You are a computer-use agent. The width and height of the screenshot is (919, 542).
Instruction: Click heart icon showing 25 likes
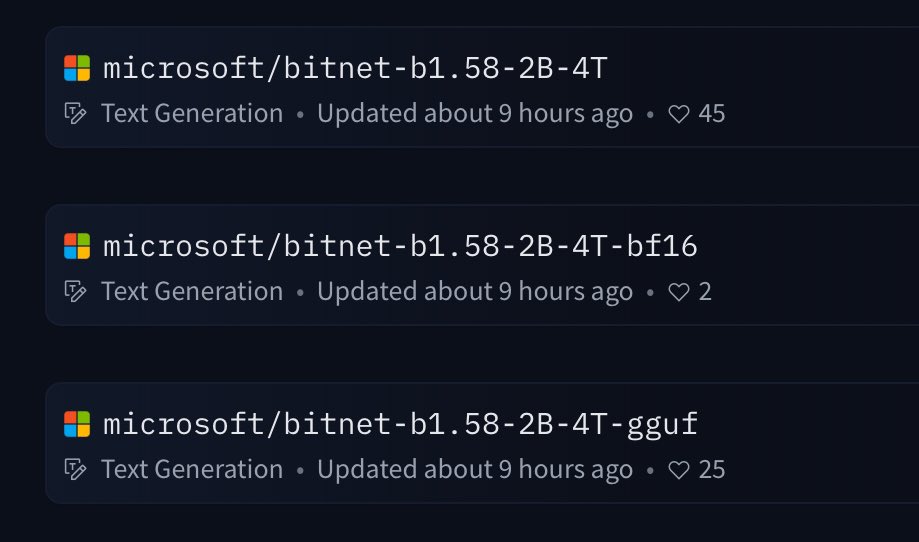pos(679,470)
